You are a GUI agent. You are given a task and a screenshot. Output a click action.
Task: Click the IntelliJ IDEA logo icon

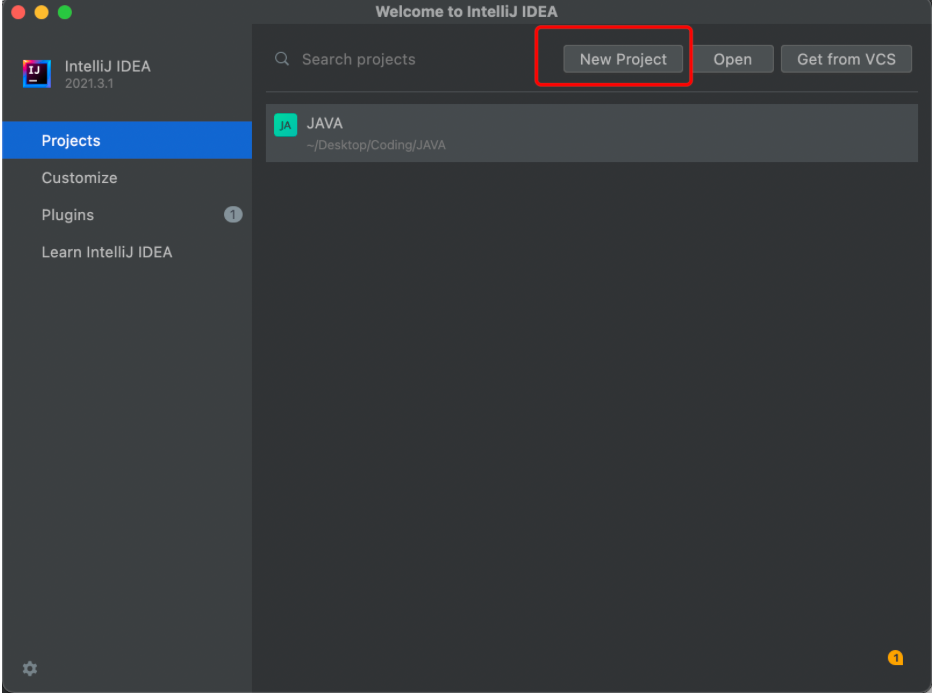click(36, 73)
